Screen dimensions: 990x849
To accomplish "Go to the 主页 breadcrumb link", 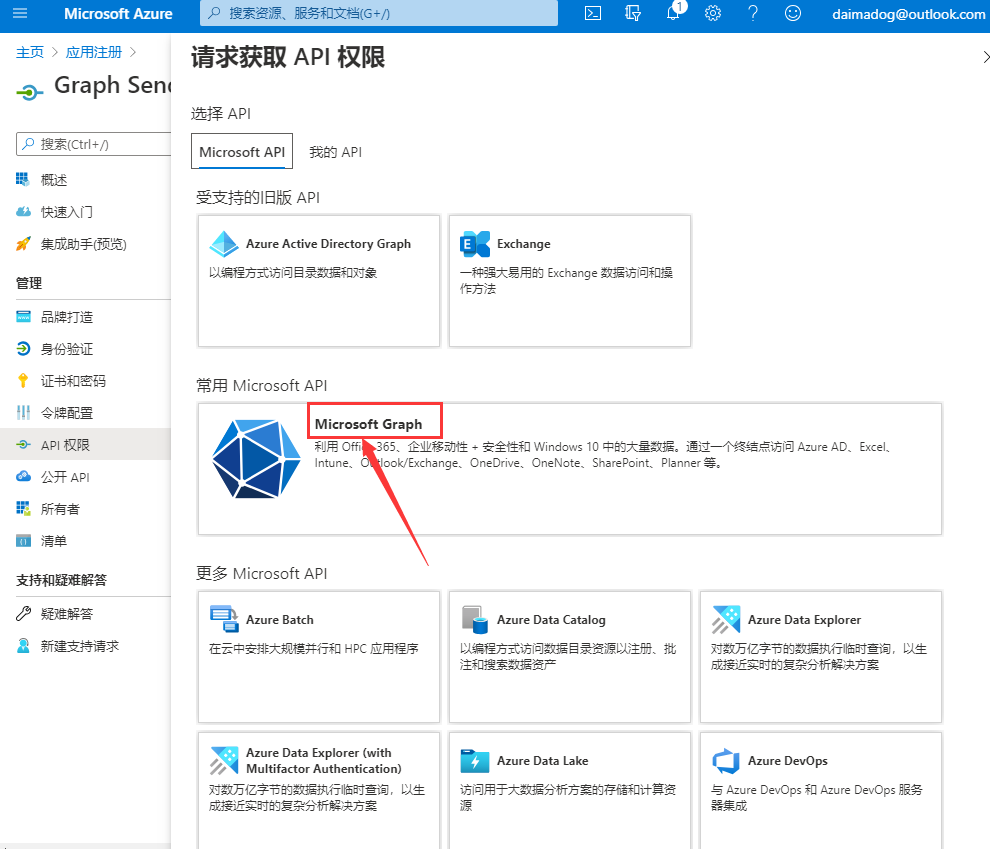I will [30, 52].
